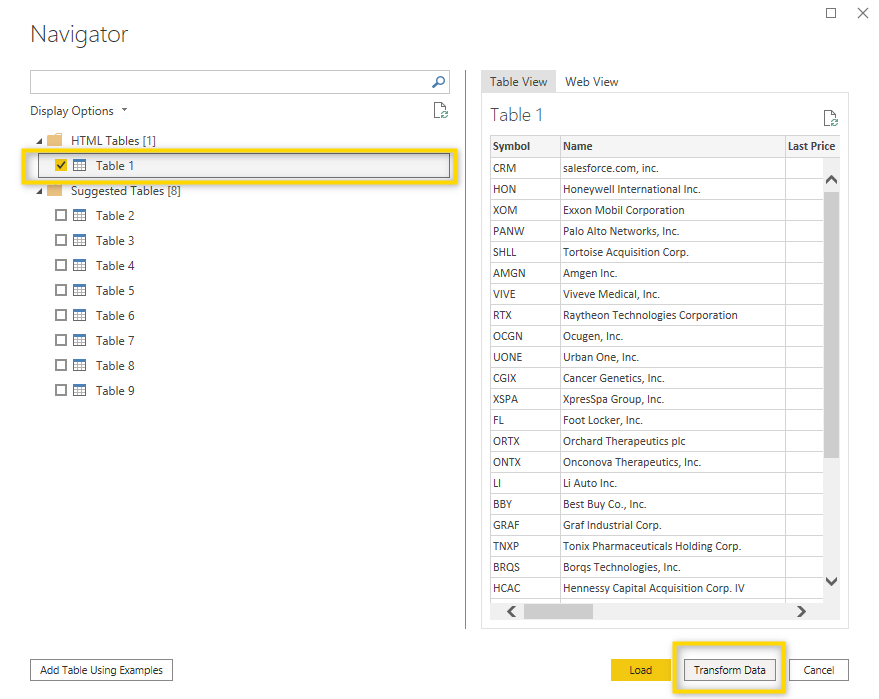Click the Transform Data button
This screenshot has width=879, height=699.
[729, 670]
